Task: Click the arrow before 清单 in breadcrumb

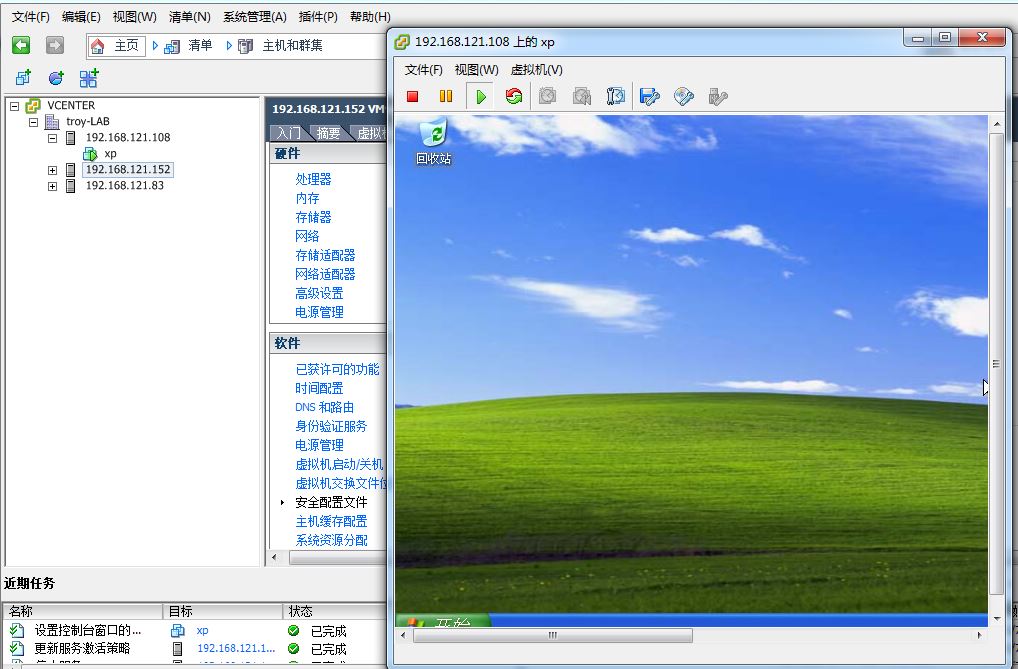Action: (x=155, y=45)
